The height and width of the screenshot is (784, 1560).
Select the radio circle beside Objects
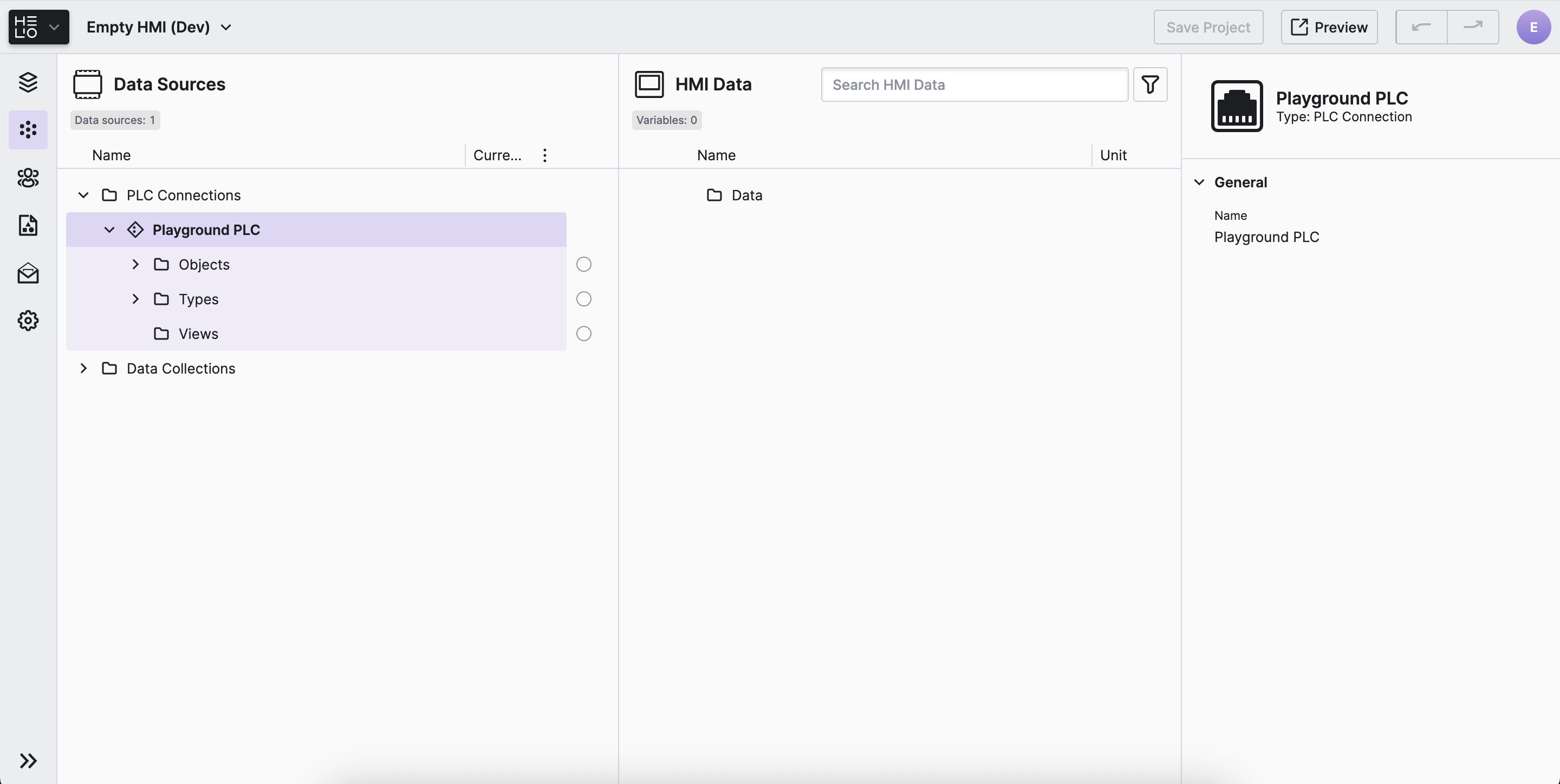pos(583,265)
